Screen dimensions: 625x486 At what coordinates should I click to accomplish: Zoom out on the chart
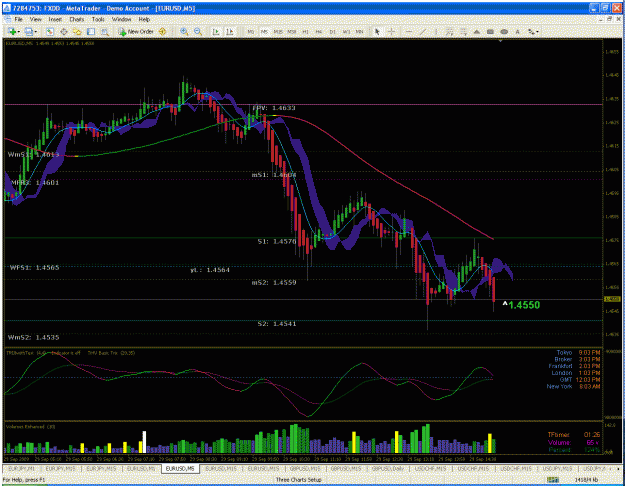(198, 31)
